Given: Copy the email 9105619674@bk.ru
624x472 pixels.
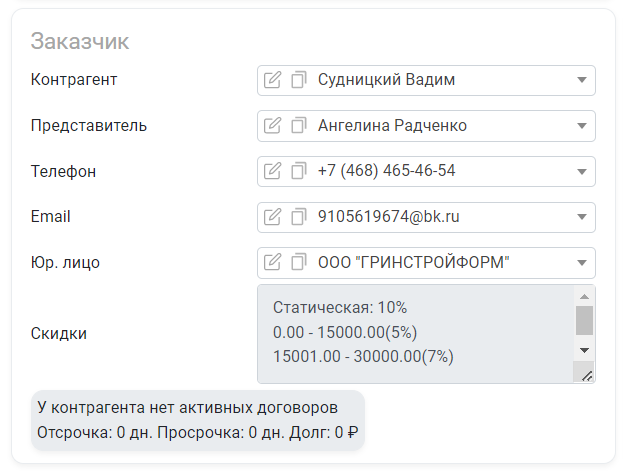Looking at the screenshot, I should coord(298,217).
